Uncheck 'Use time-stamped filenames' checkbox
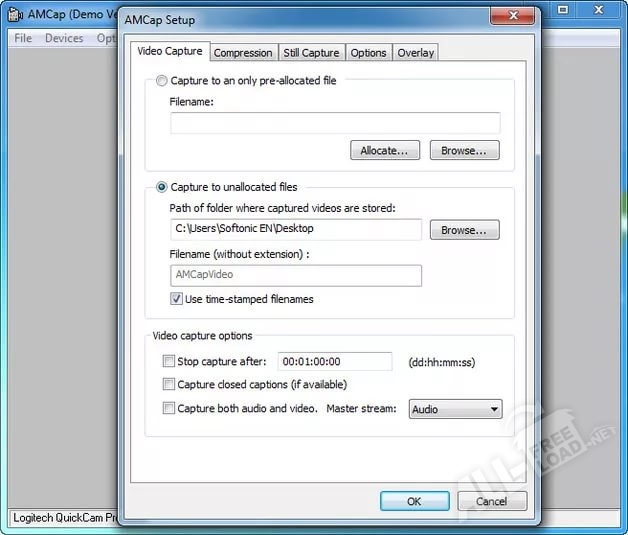 pos(177,299)
